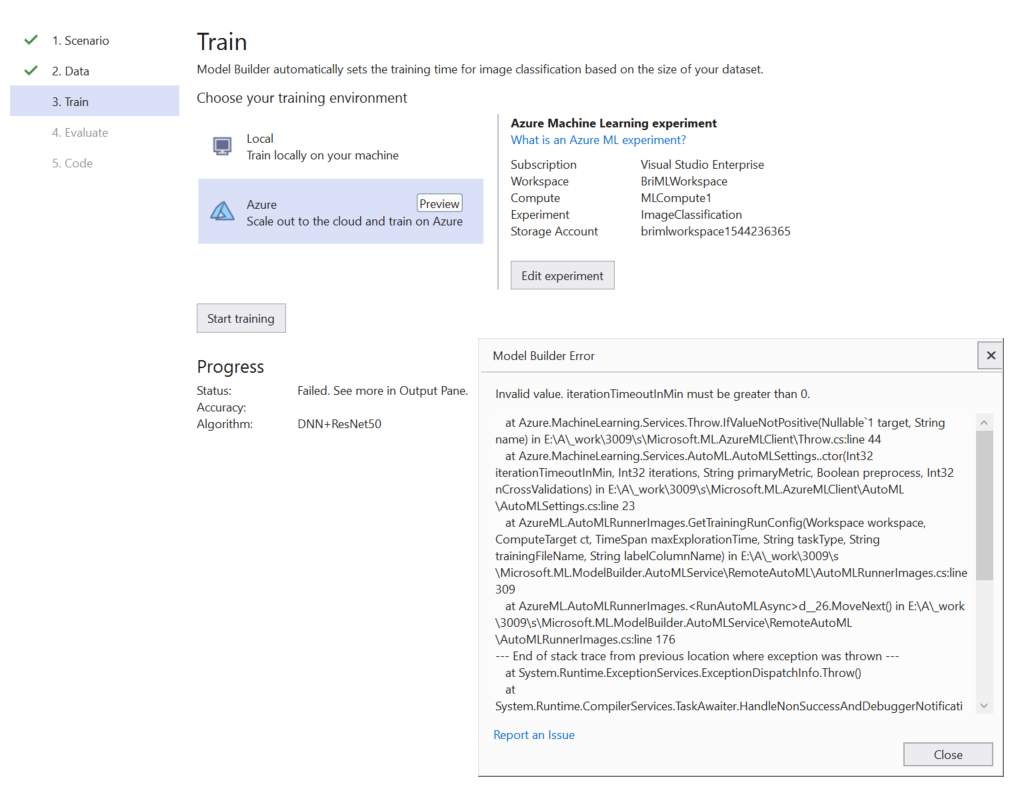Click the 'BriMLWorkspace' workspace value
1024x798 pixels.
[684, 181]
